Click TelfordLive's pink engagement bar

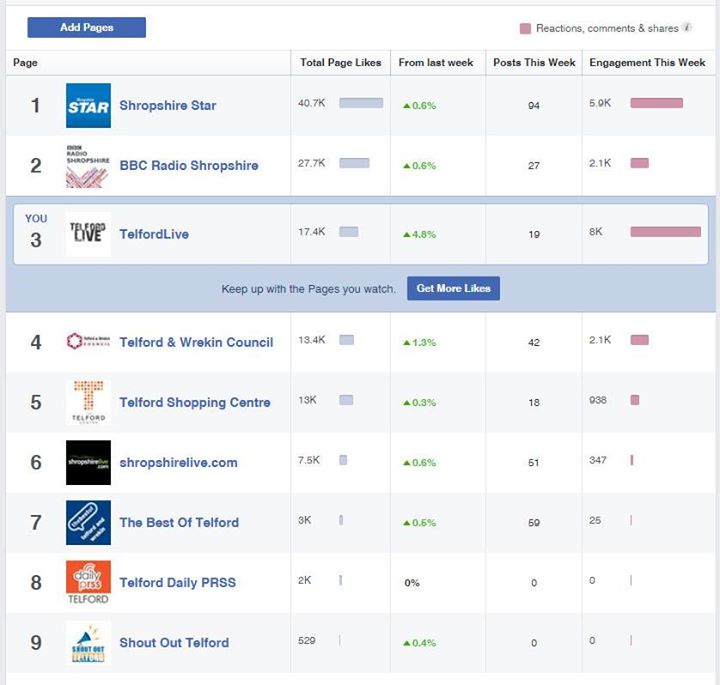(x=666, y=232)
